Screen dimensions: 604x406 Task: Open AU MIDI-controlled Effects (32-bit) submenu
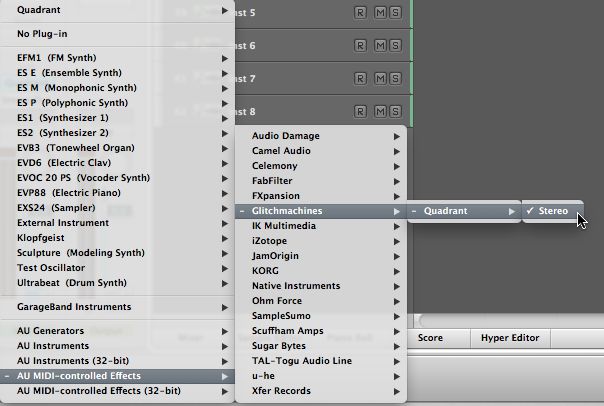117,391
